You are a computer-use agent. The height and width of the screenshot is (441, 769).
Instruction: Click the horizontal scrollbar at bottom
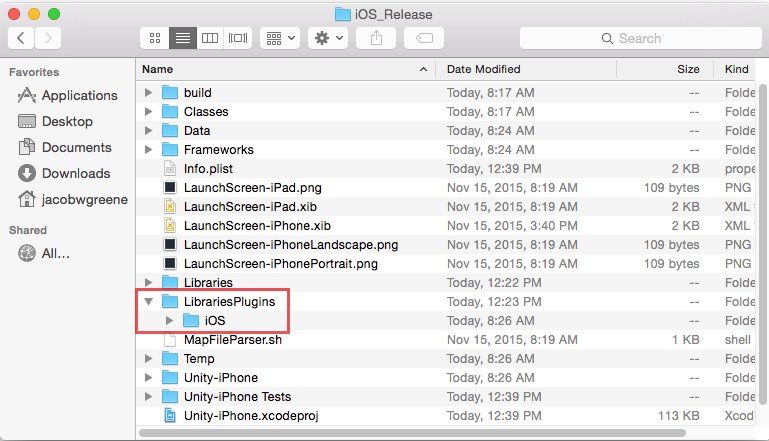[x=400, y=433]
